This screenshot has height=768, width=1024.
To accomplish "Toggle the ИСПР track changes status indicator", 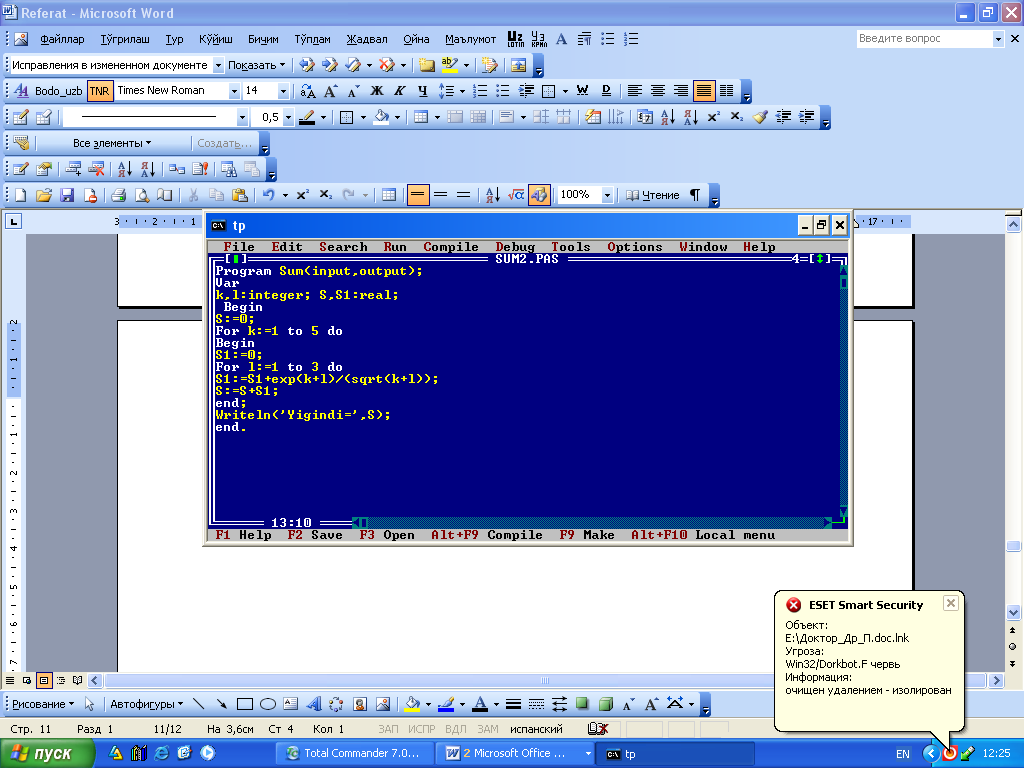I will point(423,729).
